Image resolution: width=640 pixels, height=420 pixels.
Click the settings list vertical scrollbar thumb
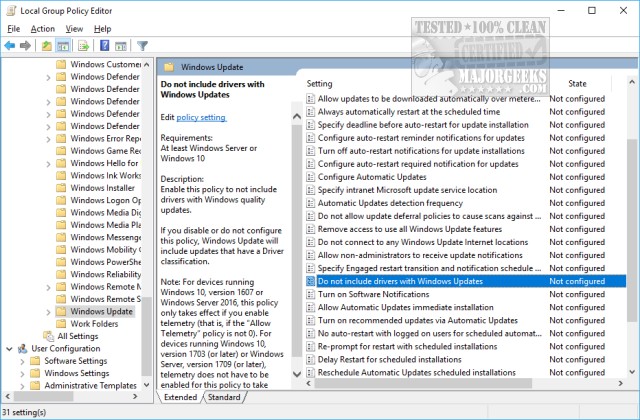tap(632, 231)
